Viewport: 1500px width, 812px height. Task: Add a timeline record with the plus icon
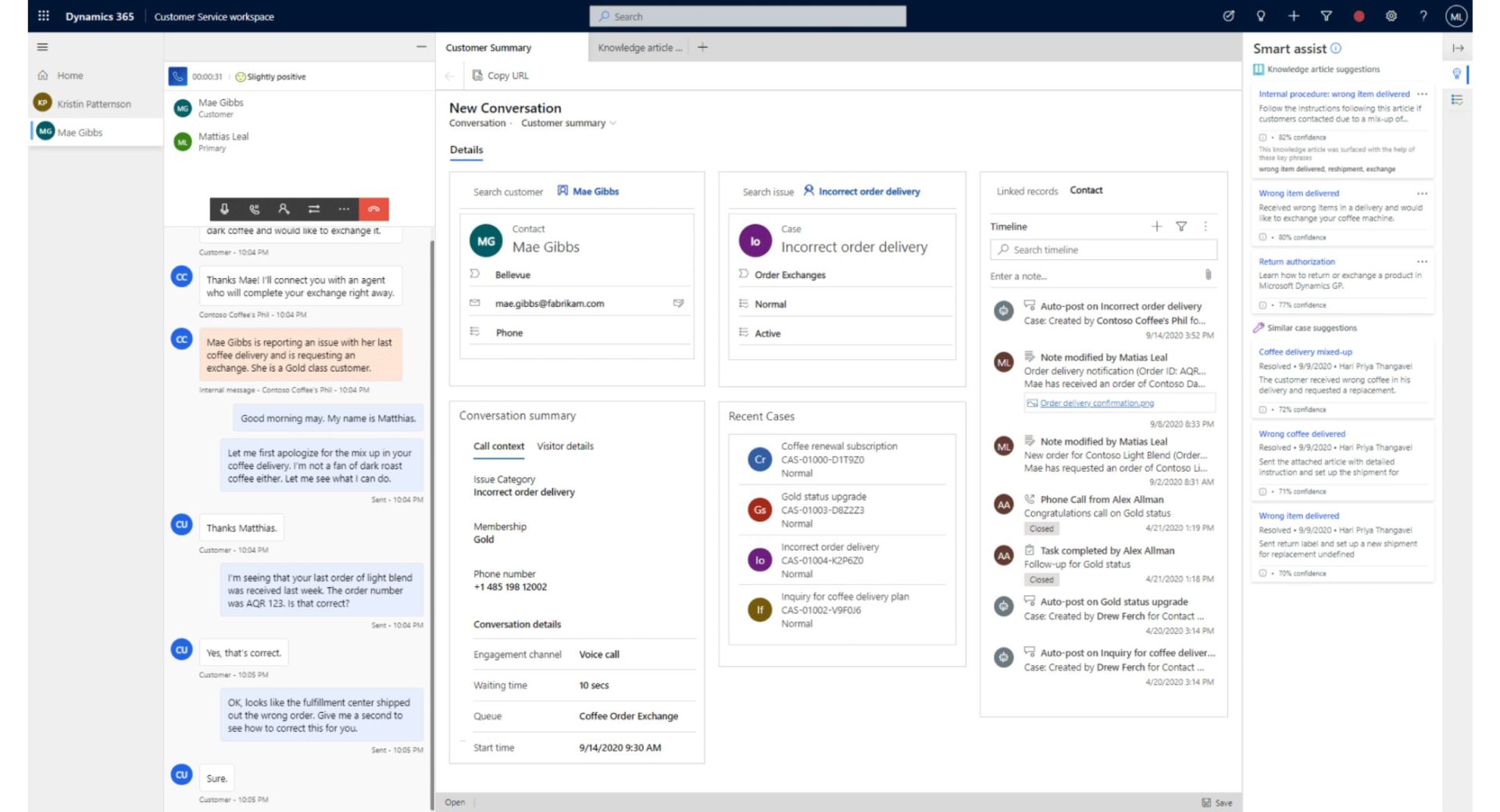pos(1157,226)
